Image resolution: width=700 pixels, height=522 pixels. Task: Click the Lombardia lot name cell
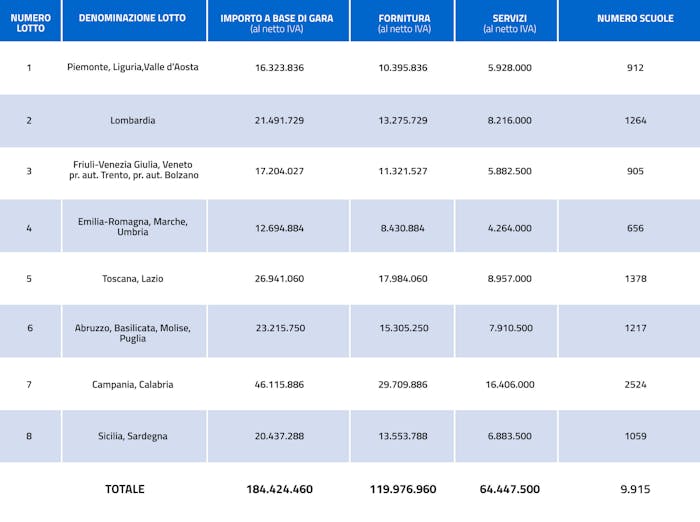click(133, 120)
